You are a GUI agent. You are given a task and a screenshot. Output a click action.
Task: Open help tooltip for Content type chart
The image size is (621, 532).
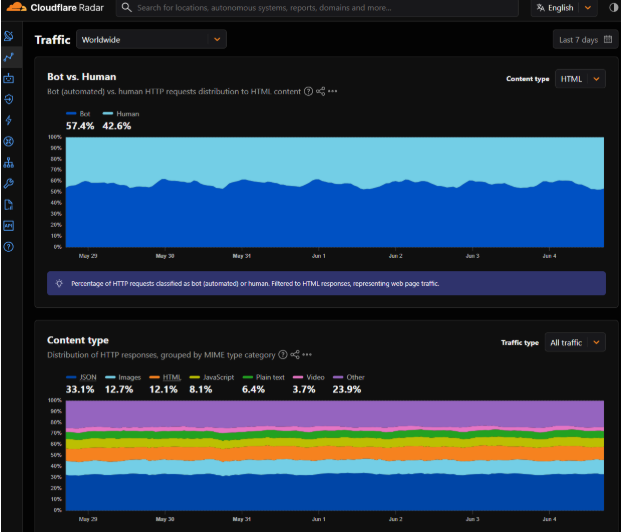tap(282, 355)
